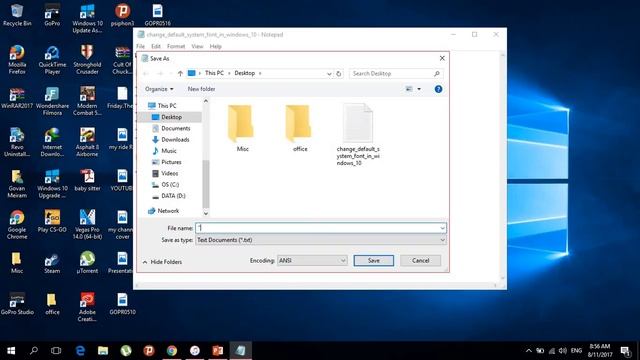Open Notepad View menu
Viewport: 640px width, 360px height.
[x=197, y=47]
